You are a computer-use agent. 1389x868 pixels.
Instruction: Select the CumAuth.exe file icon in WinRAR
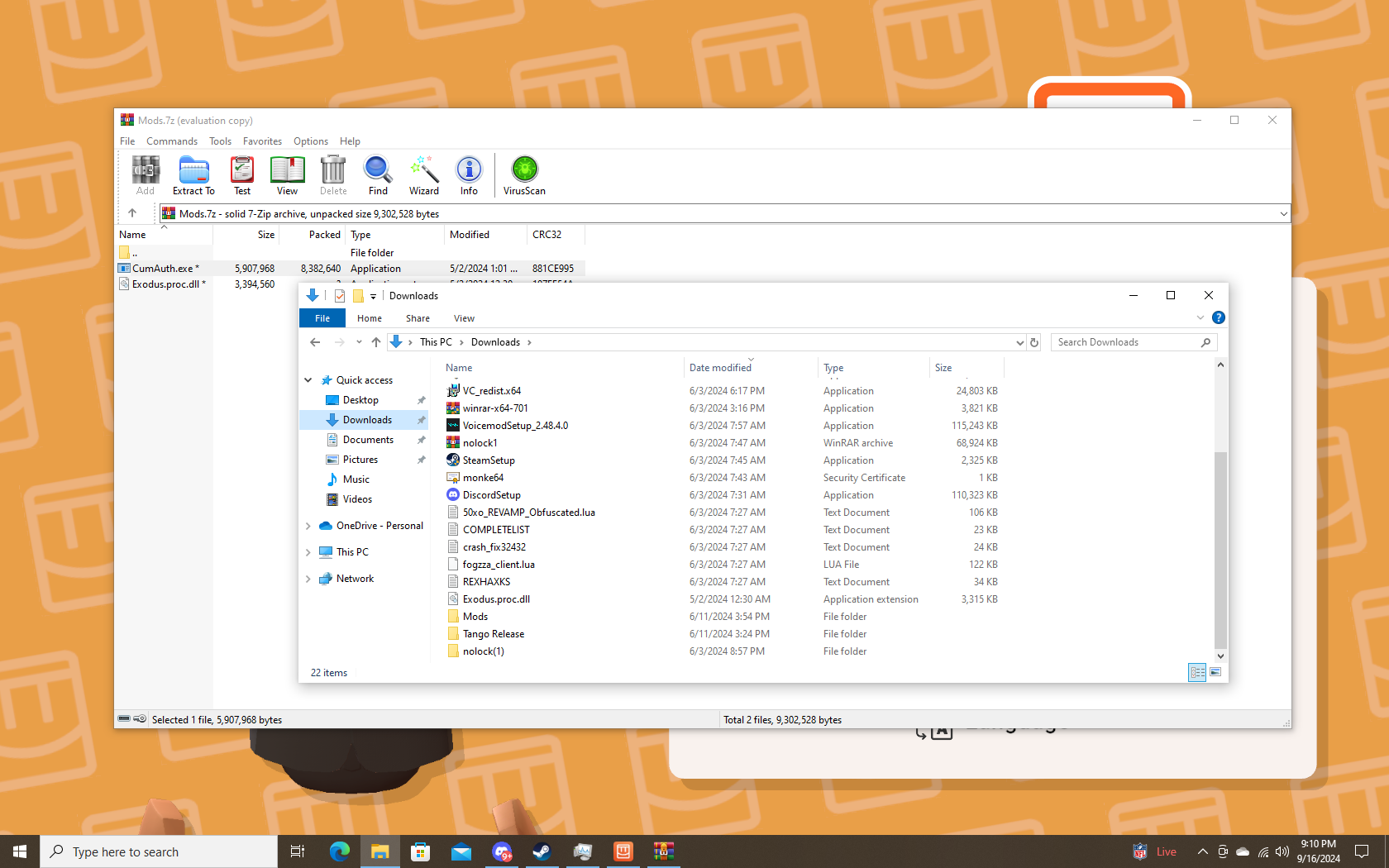pos(124,269)
